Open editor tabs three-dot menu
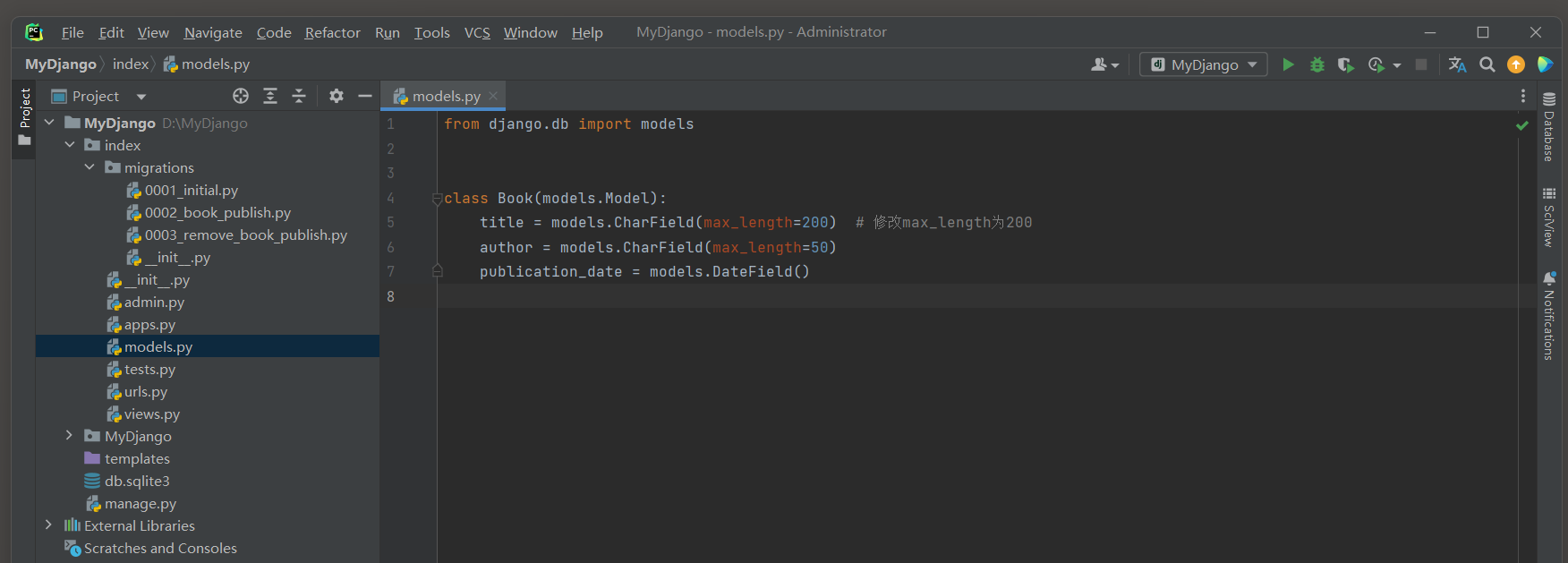The width and height of the screenshot is (1568, 563). click(x=1523, y=96)
